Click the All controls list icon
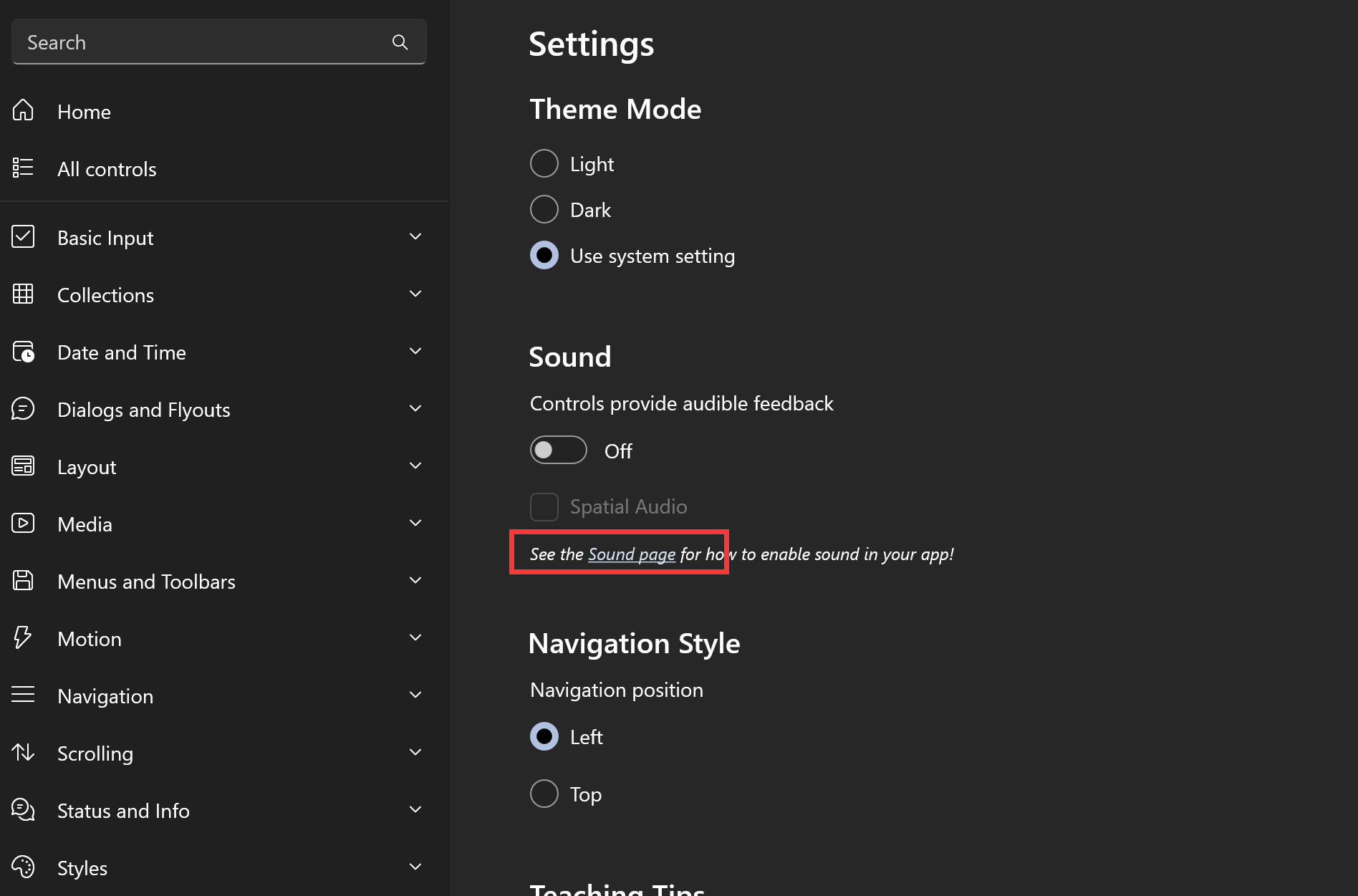Viewport: 1358px width, 896px height. (x=23, y=168)
